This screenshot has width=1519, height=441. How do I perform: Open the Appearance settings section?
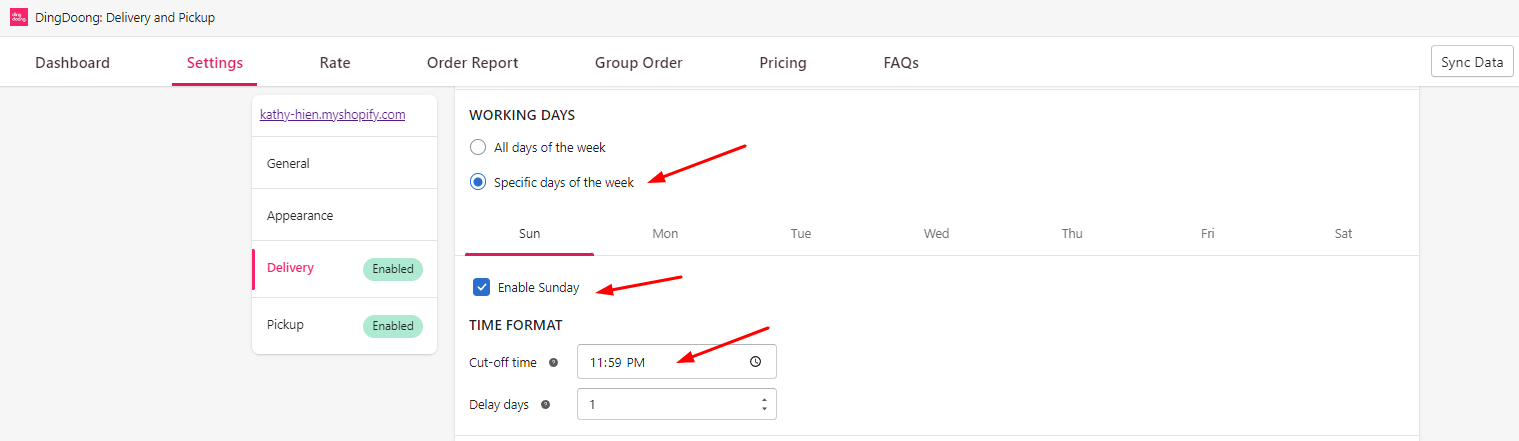coord(300,215)
